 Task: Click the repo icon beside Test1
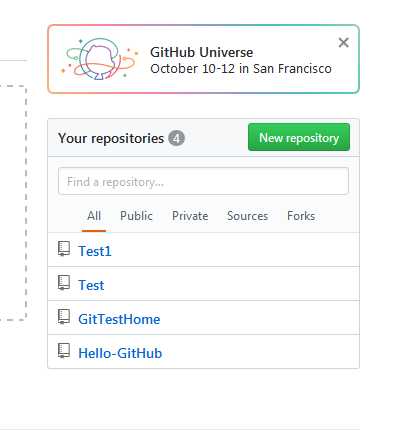(64, 249)
